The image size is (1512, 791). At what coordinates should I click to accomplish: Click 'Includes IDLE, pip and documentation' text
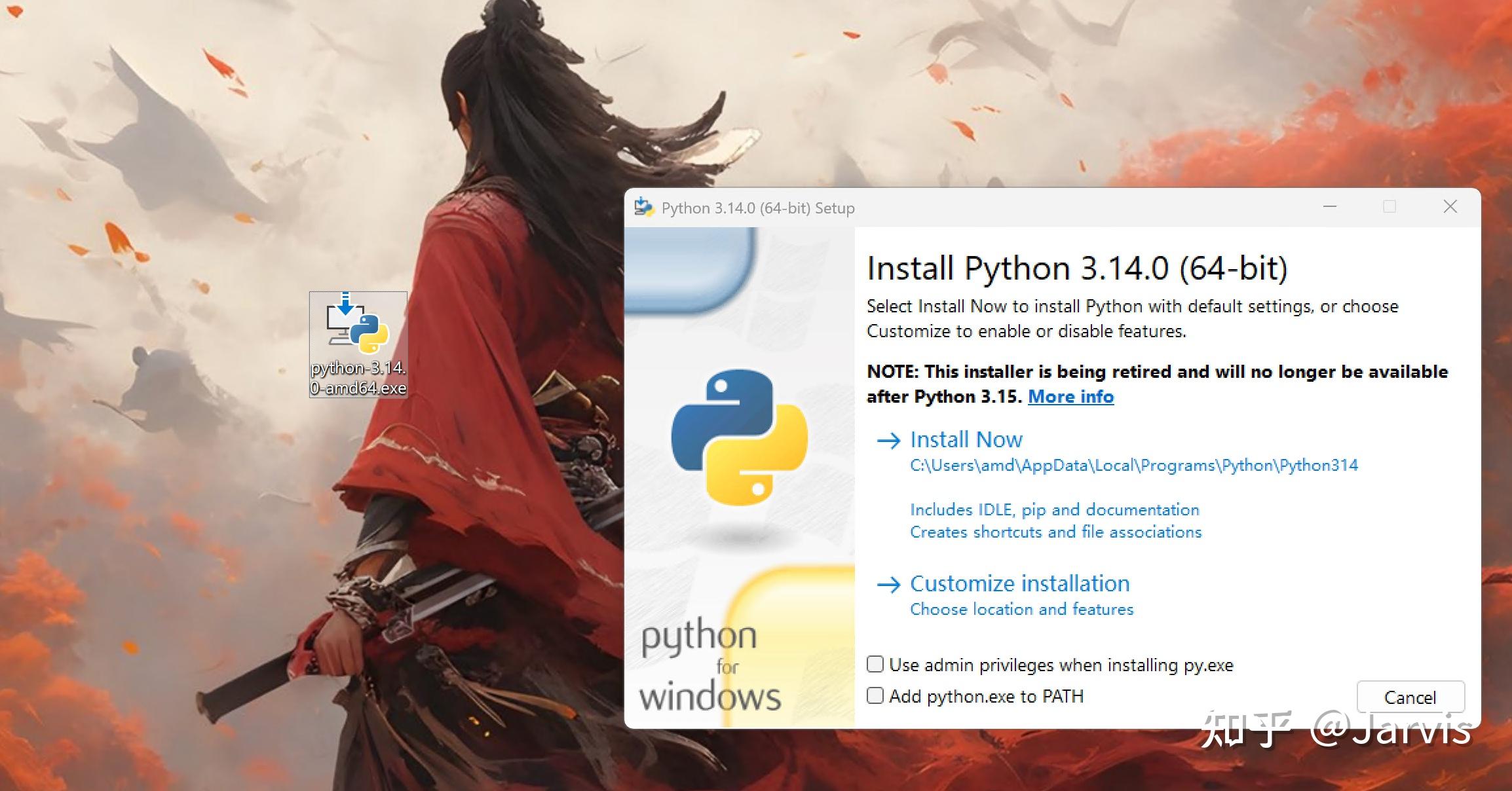tap(1054, 509)
